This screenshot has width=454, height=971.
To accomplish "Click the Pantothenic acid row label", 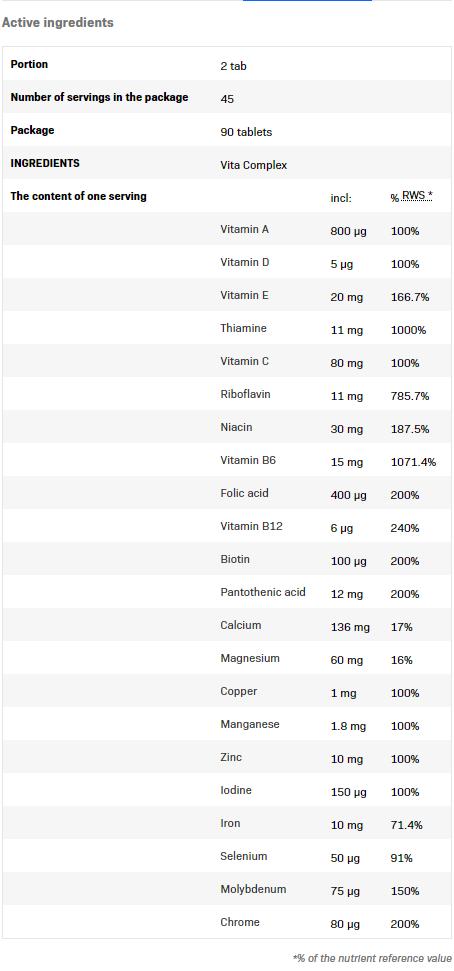I will 263,592.
